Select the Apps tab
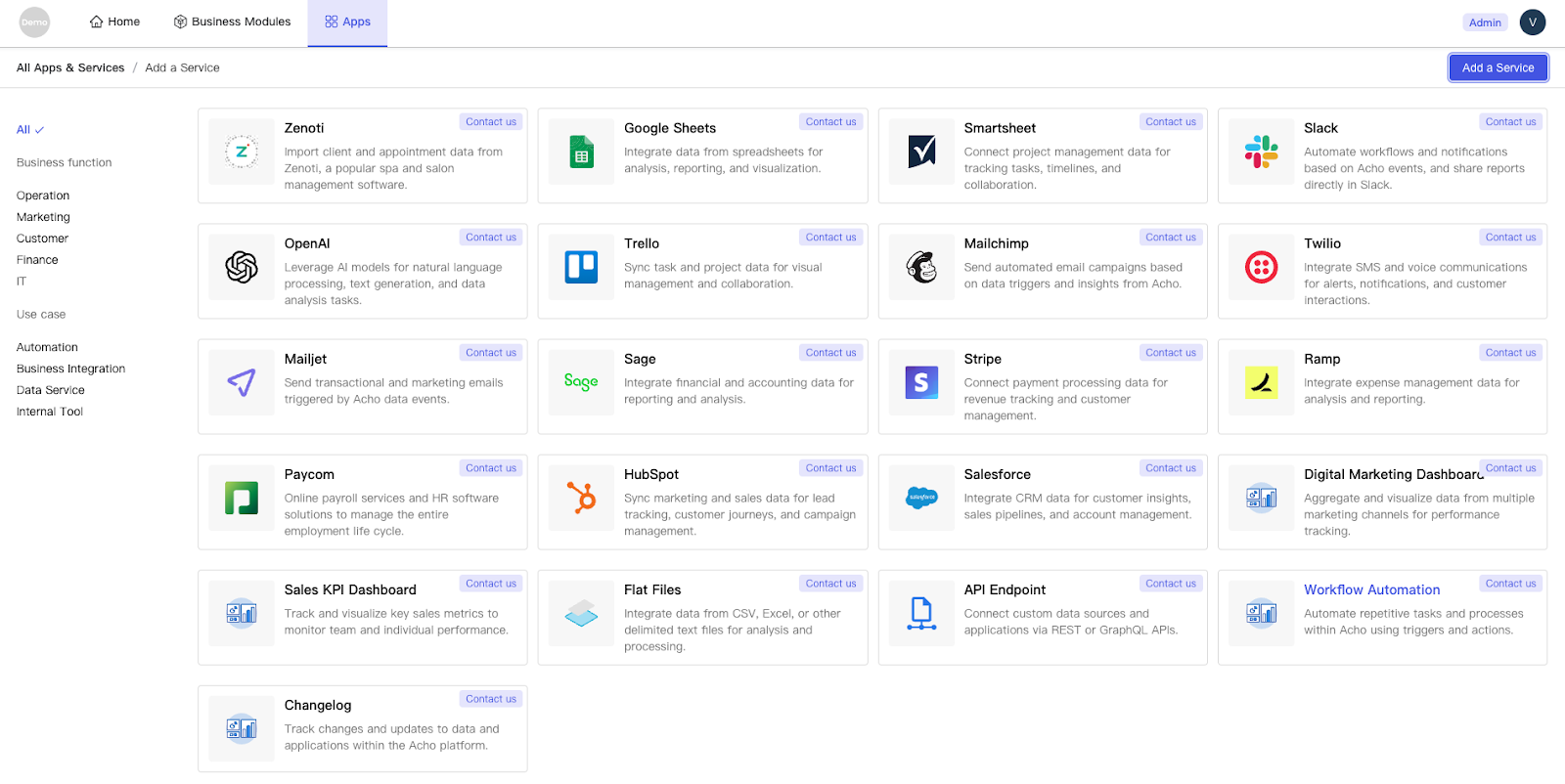 [347, 22]
